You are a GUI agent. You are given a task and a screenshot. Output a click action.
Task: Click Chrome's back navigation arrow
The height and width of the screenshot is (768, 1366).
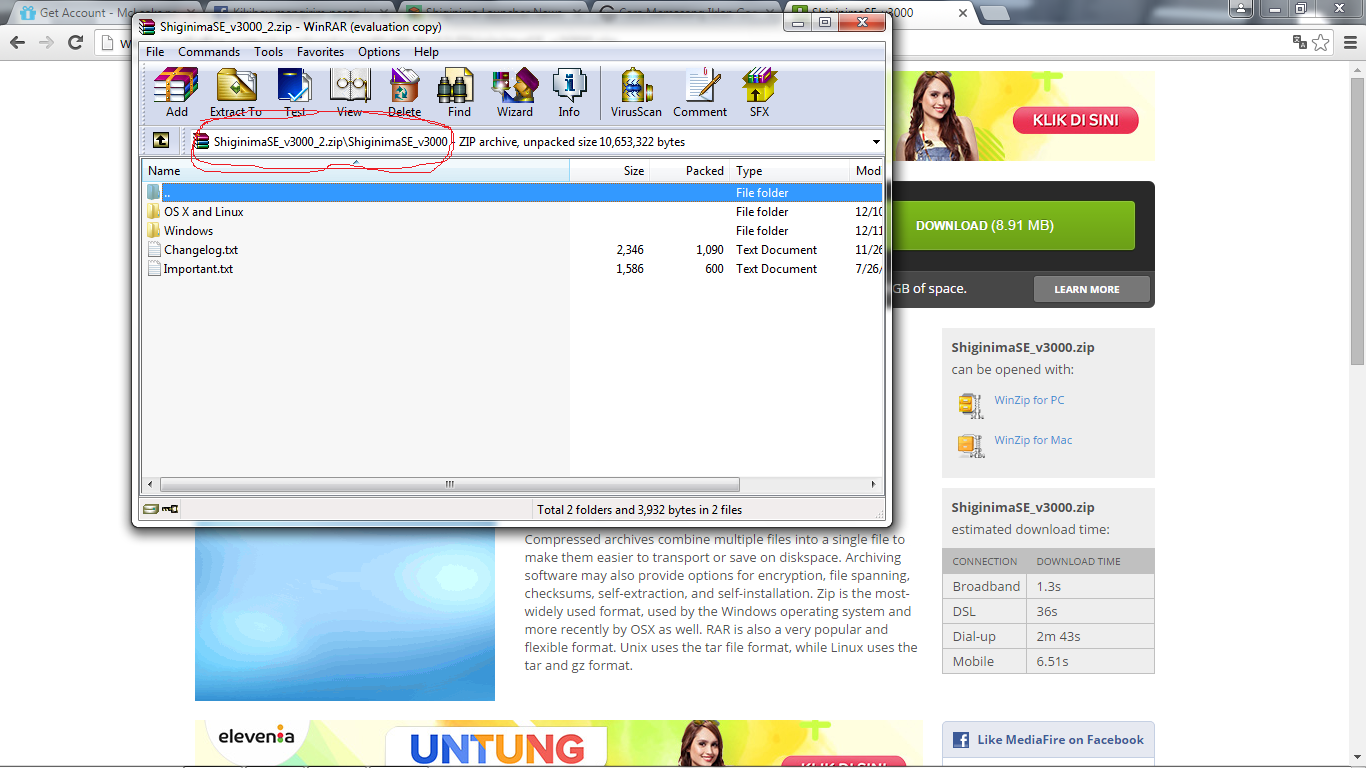[17, 42]
